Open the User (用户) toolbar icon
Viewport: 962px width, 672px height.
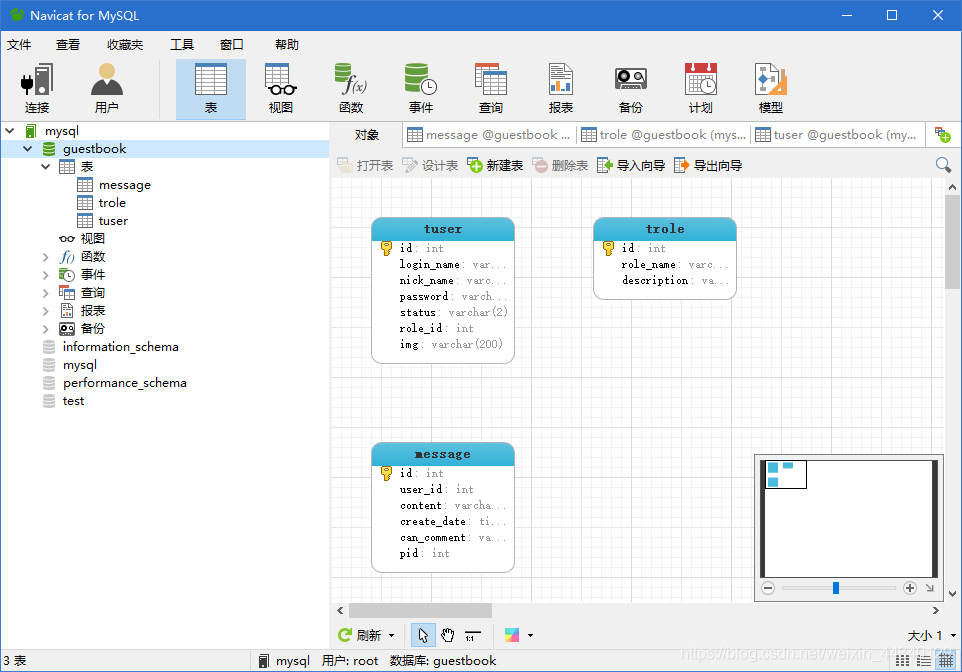(107, 88)
